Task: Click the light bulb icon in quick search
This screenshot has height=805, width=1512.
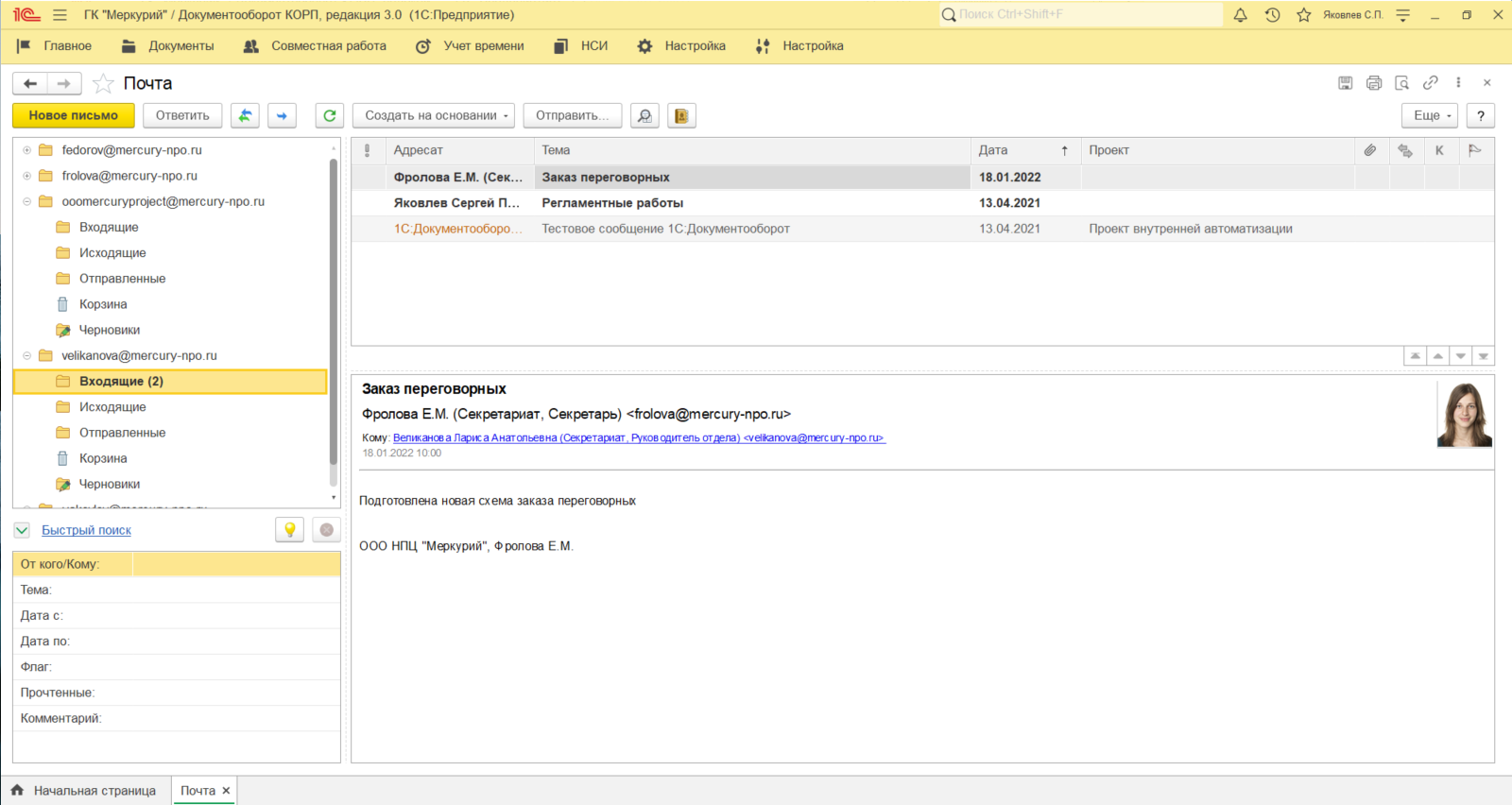Action: [289, 530]
